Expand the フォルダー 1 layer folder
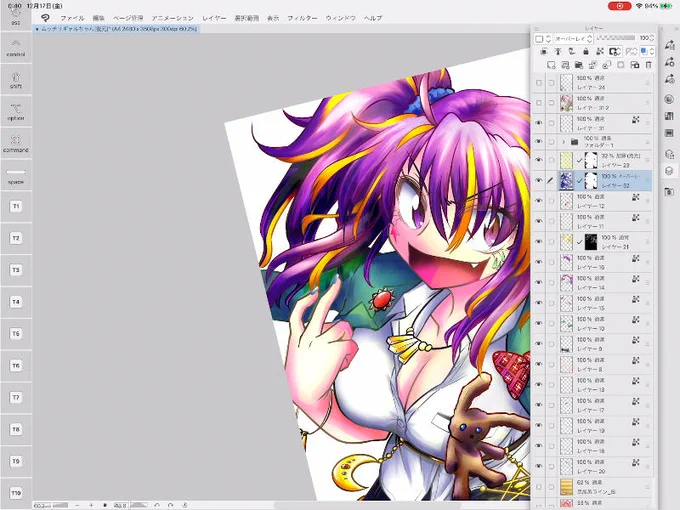Screen dimensions: 680x510 pos(563,142)
